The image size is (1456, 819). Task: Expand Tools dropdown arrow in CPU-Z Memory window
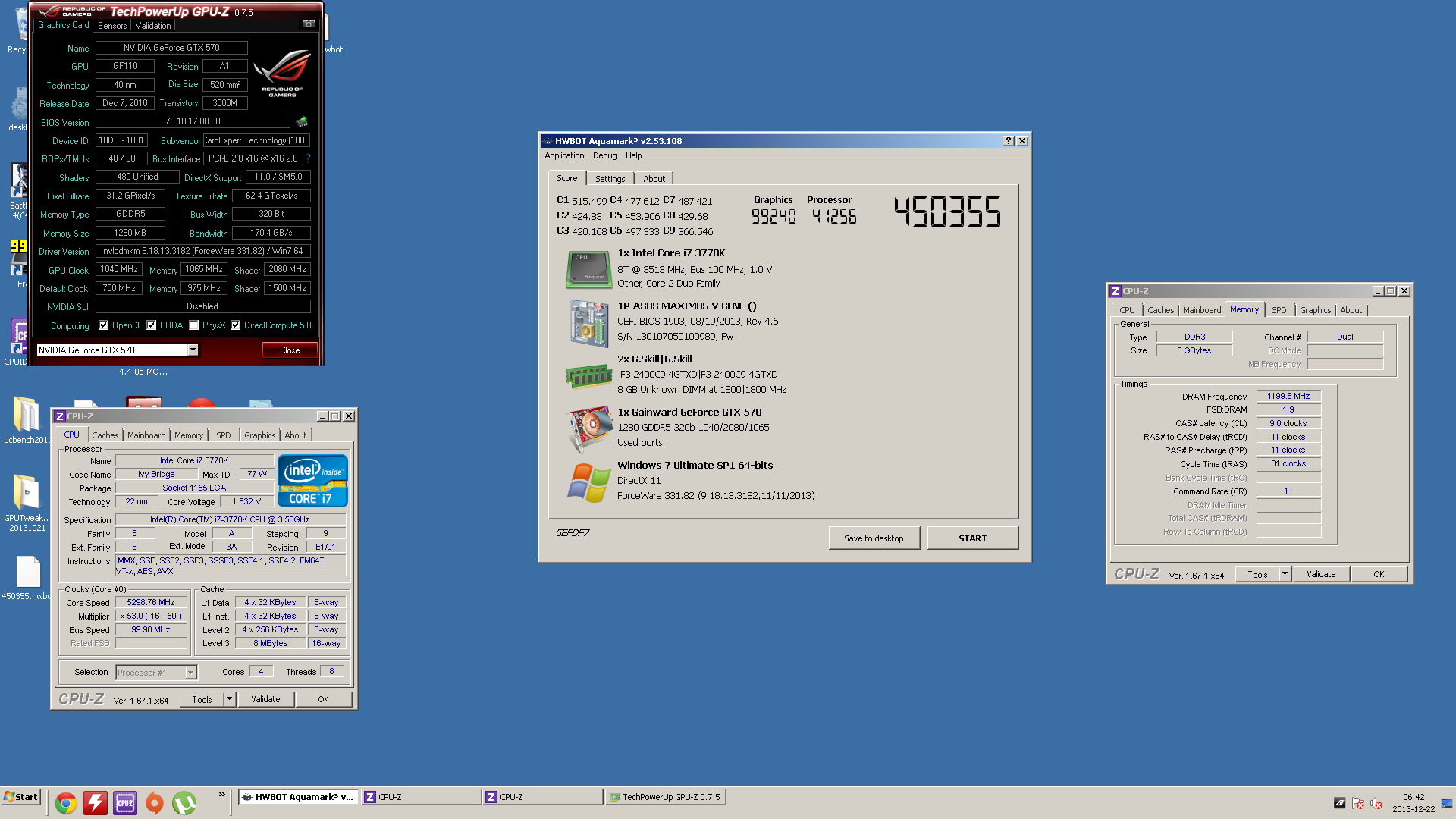coord(1285,574)
